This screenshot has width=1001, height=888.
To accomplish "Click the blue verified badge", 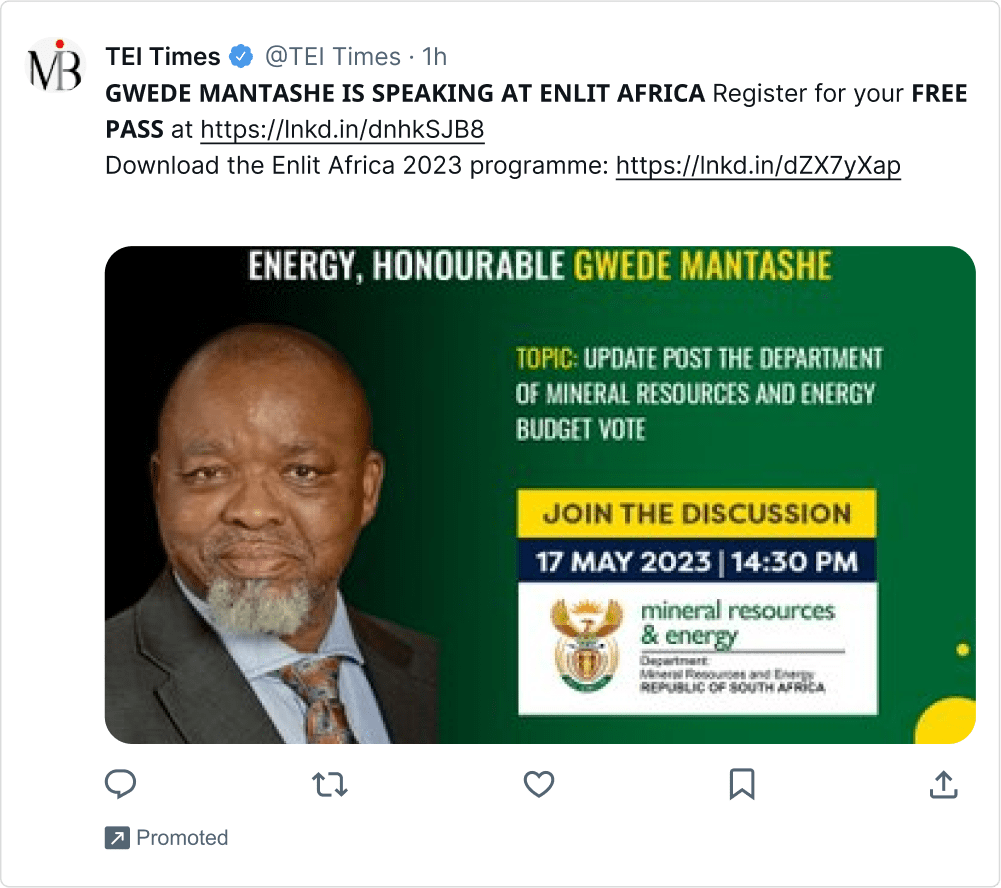I will point(241,57).
